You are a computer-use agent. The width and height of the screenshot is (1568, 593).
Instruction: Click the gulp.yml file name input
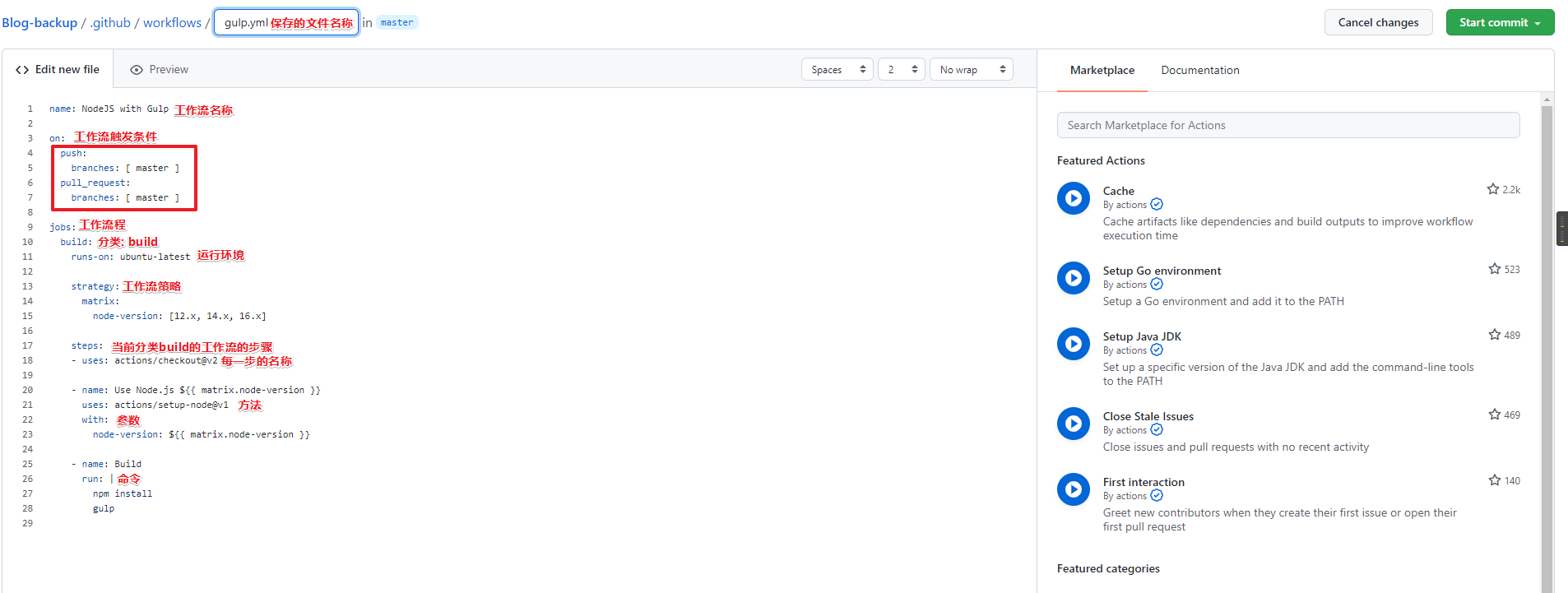pyautogui.click(x=286, y=23)
